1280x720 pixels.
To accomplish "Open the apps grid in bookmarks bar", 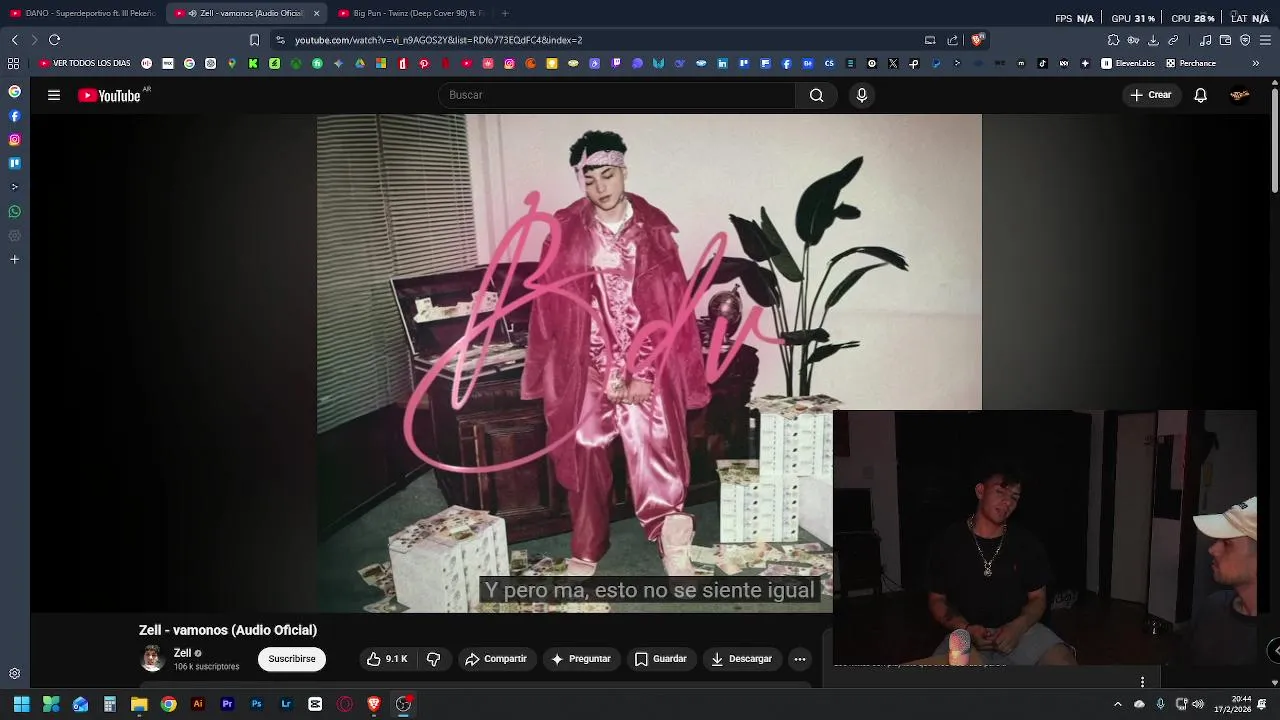I will pyautogui.click(x=13, y=63).
